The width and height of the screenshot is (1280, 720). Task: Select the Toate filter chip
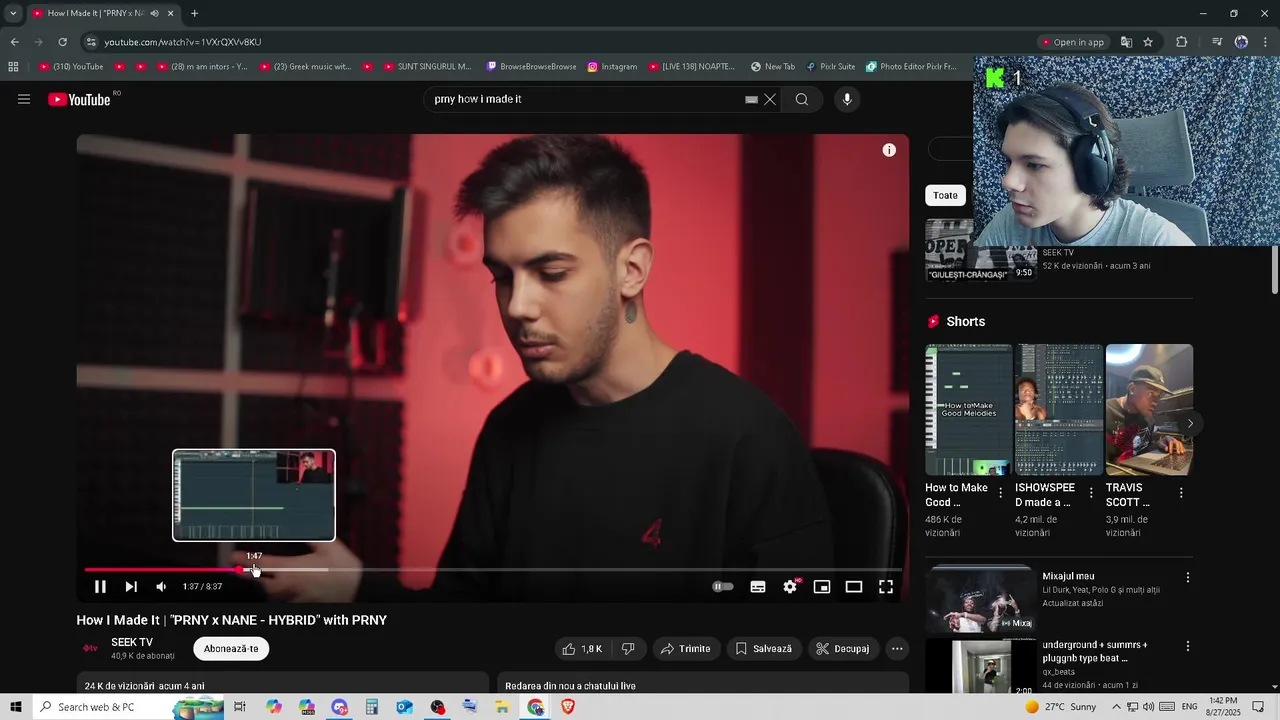click(945, 195)
